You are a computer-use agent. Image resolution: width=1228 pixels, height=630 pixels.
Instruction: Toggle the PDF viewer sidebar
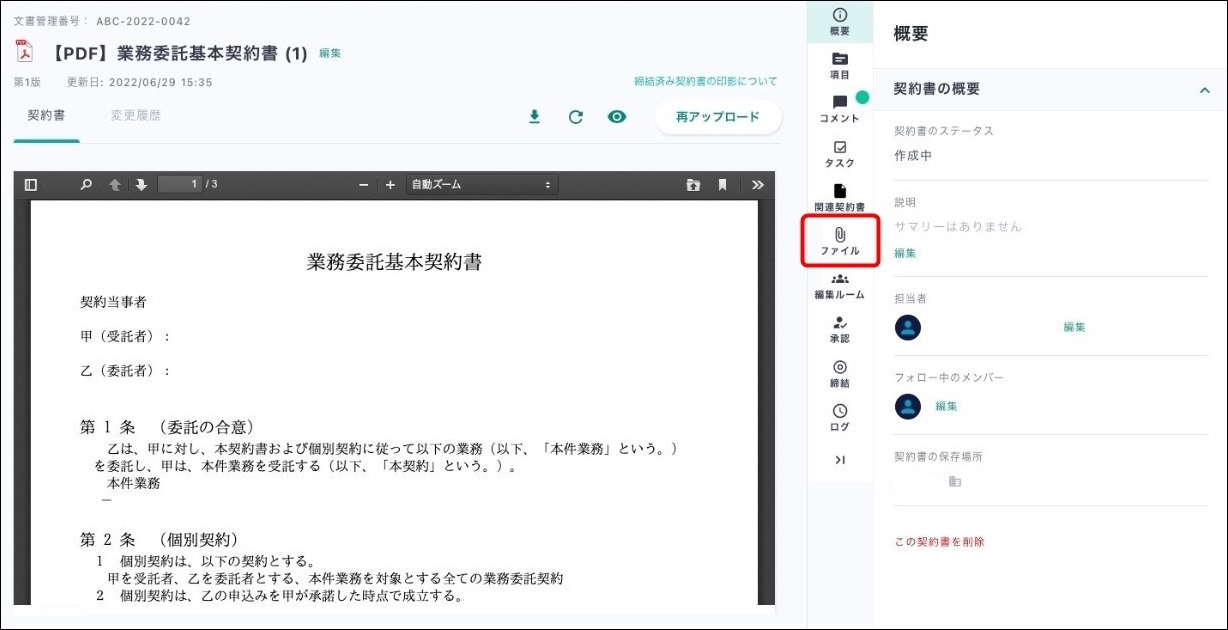point(31,185)
